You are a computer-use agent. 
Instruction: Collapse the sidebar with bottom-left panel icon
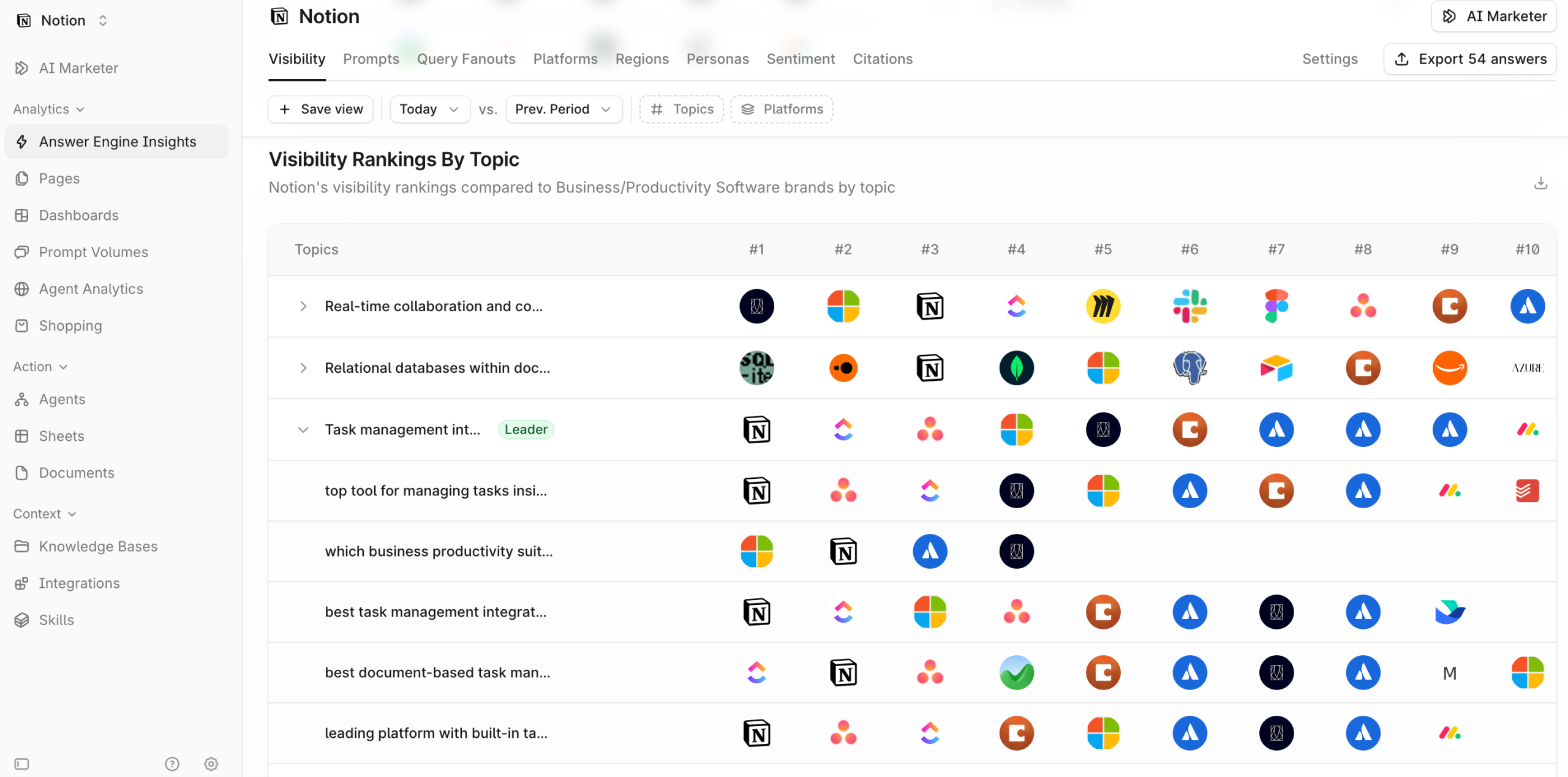[21, 764]
